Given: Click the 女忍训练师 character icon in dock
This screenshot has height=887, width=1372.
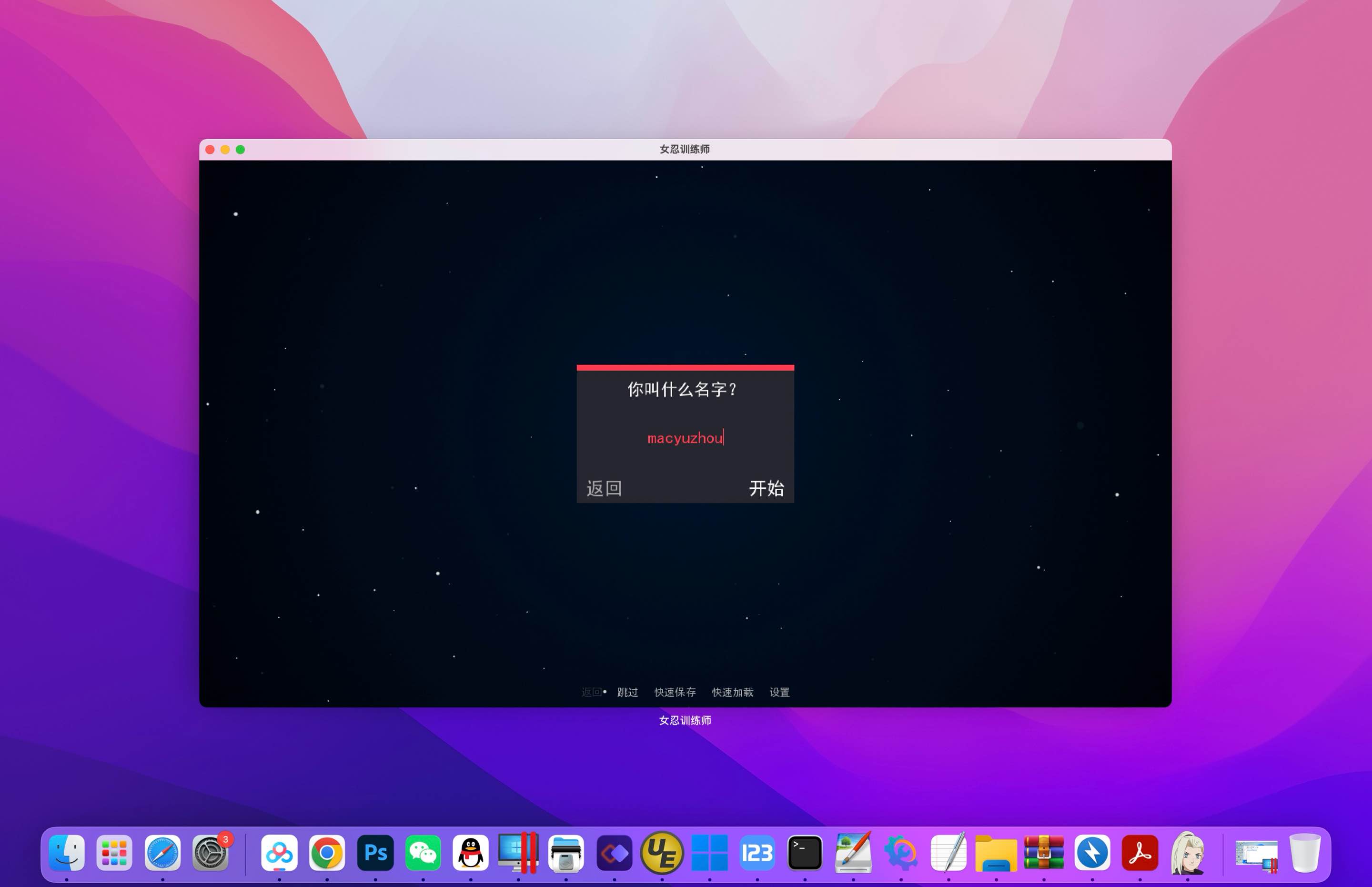Looking at the screenshot, I should tap(1188, 852).
